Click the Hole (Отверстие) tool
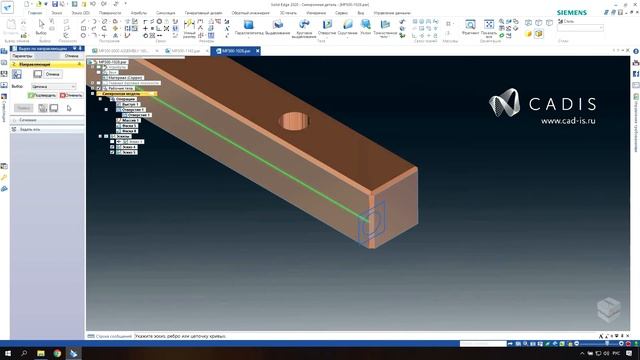Viewport: 640px width, 360px height. [327, 27]
